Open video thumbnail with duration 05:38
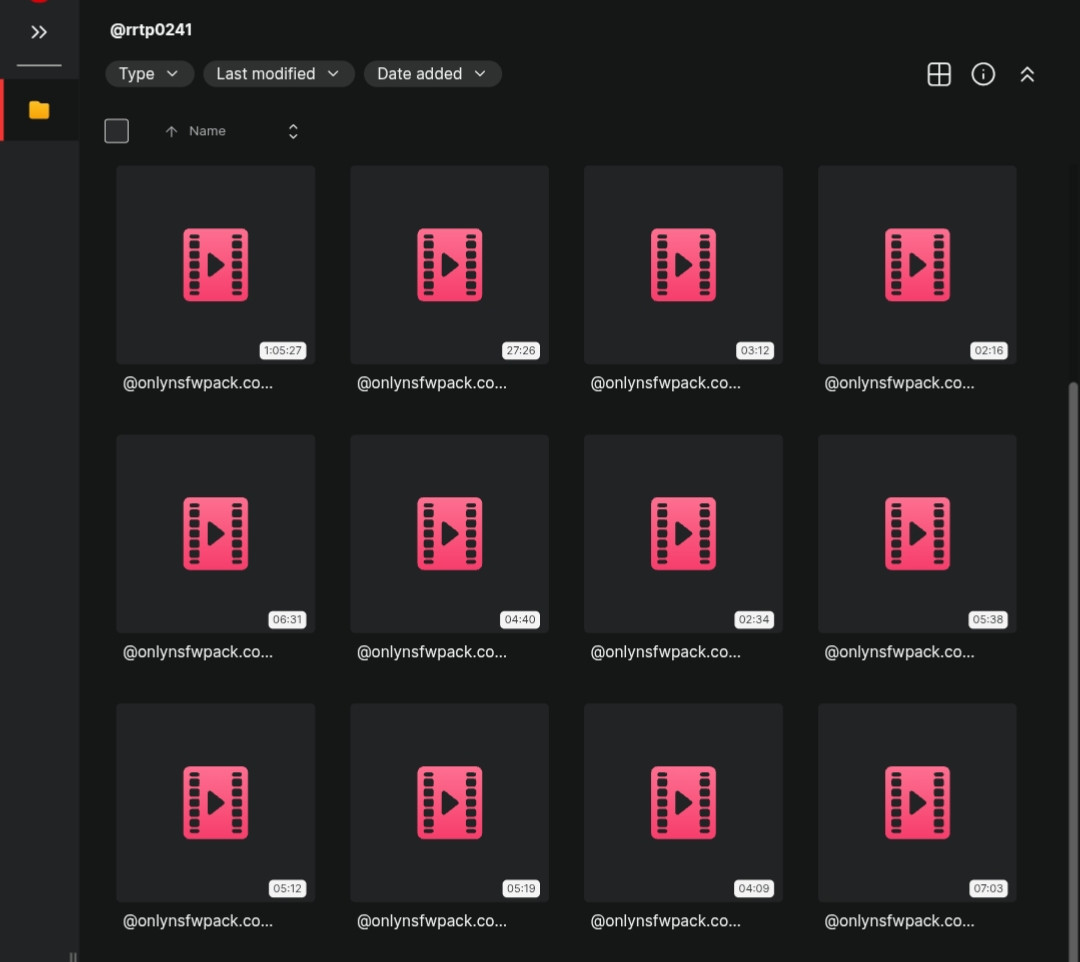This screenshot has height=962, width=1080. (917, 534)
